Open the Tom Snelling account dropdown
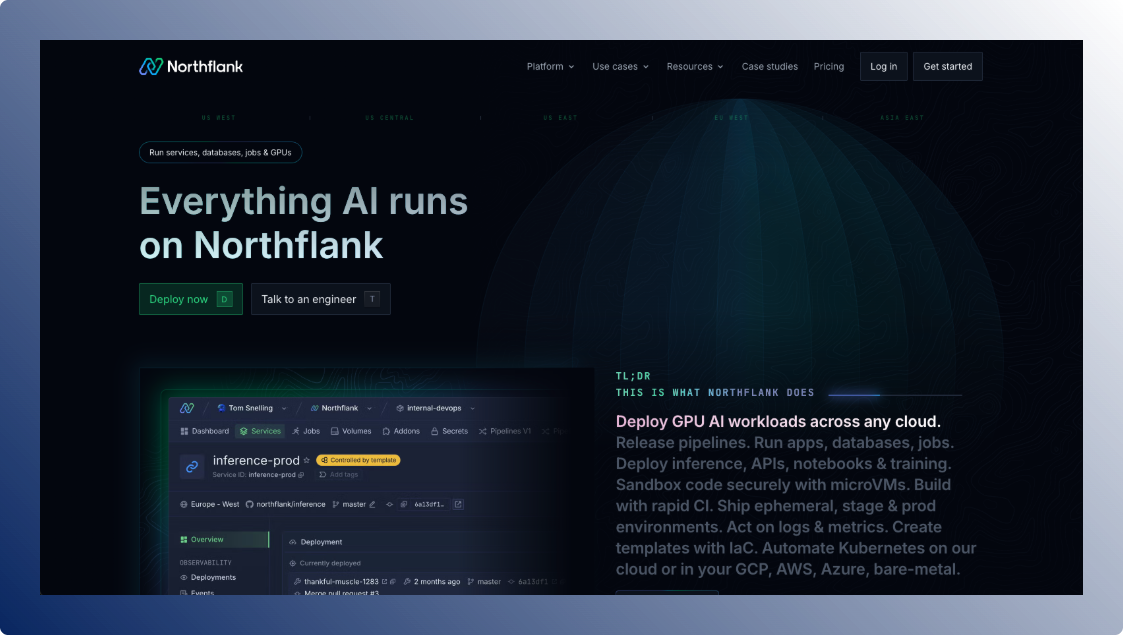Screen dimensions: 1123x635 284,409
